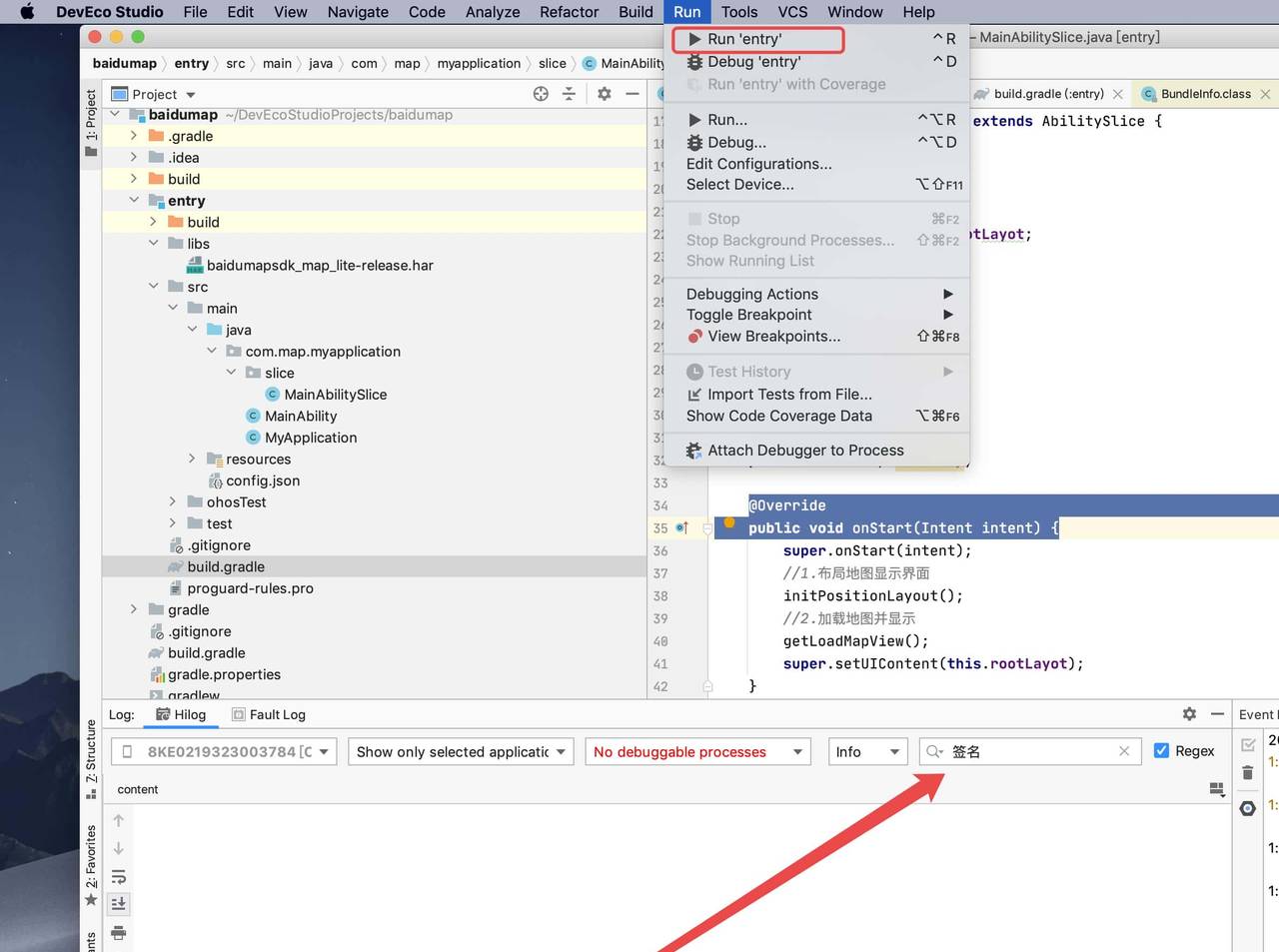Click scroll to end icon in log
Viewport: 1279px width, 952px height.
pyautogui.click(x=119, y=904)
